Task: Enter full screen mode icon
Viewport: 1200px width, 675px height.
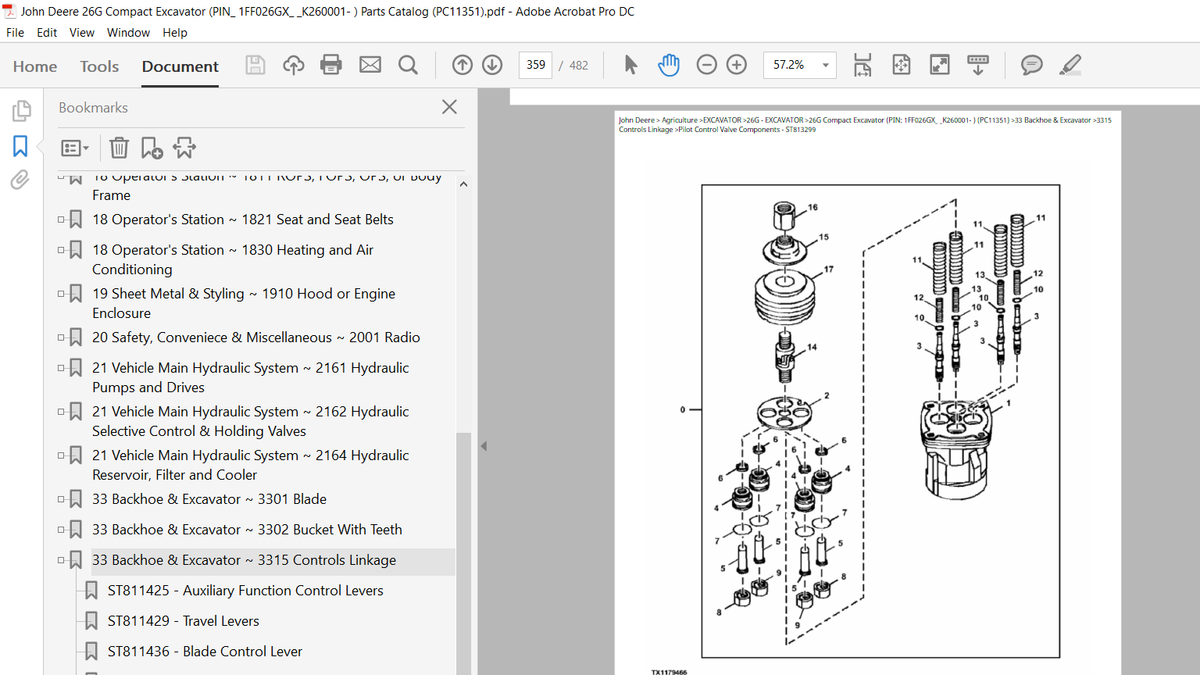Action: (939, 65)
